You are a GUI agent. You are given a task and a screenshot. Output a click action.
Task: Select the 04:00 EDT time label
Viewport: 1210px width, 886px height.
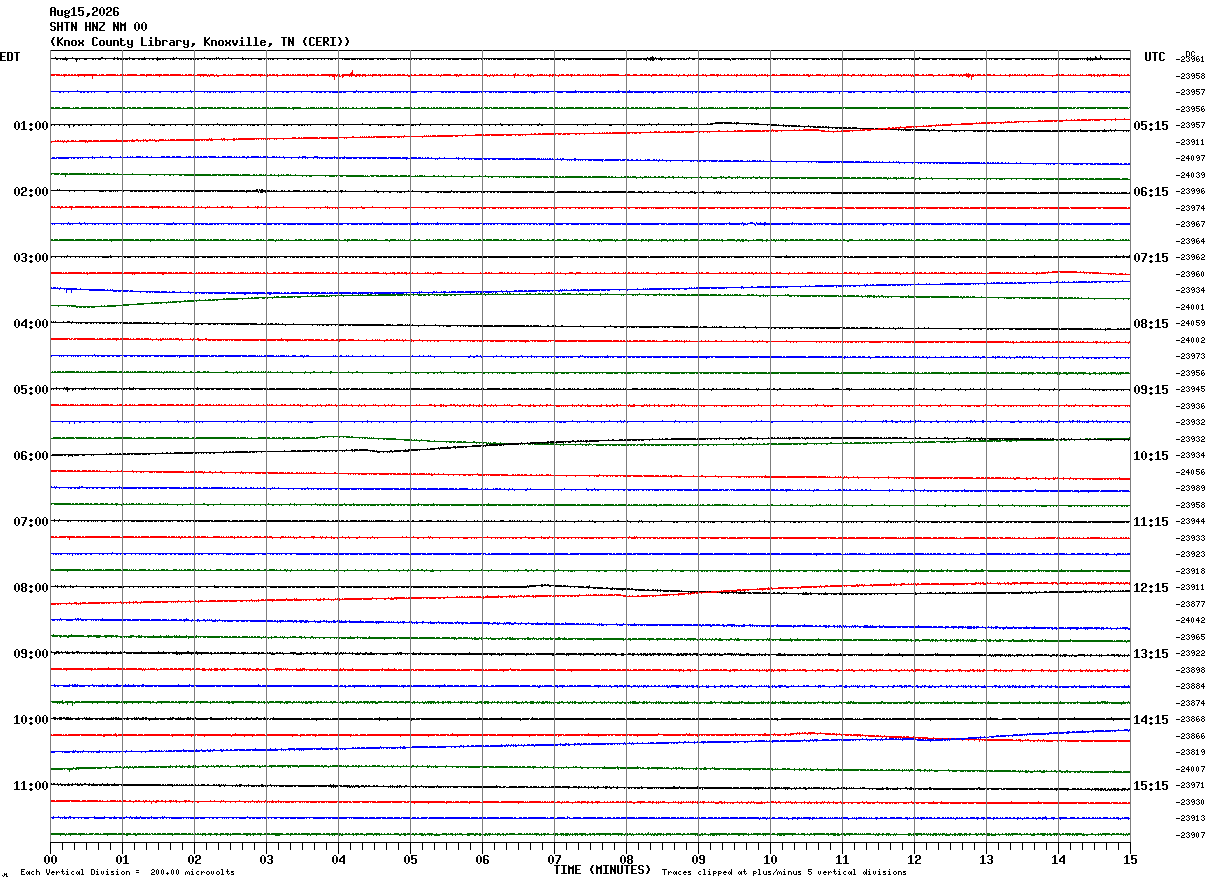click(x=31, y=324)
